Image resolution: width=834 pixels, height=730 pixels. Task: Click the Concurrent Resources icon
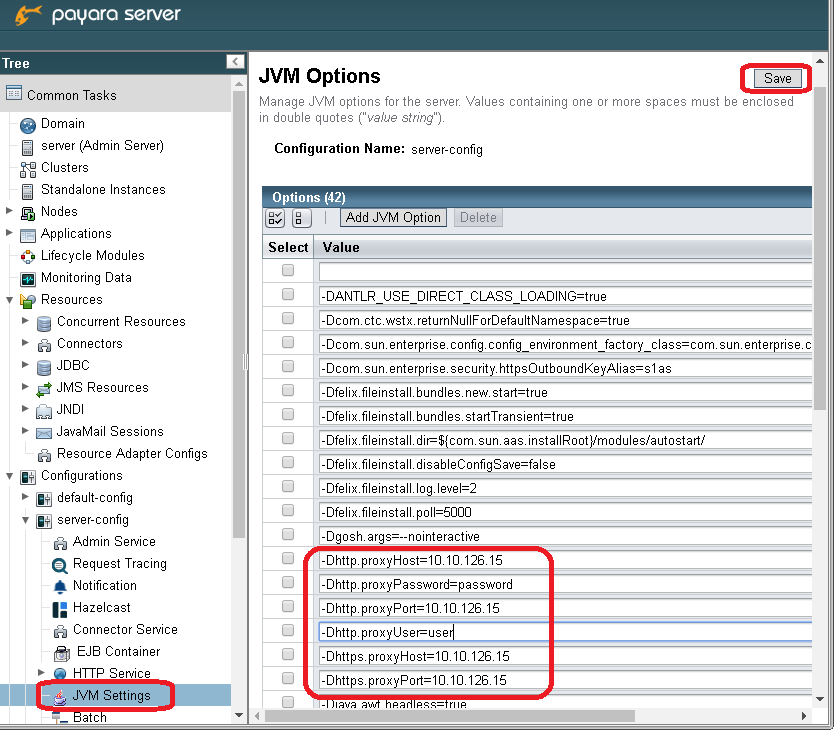coord(44,323)
